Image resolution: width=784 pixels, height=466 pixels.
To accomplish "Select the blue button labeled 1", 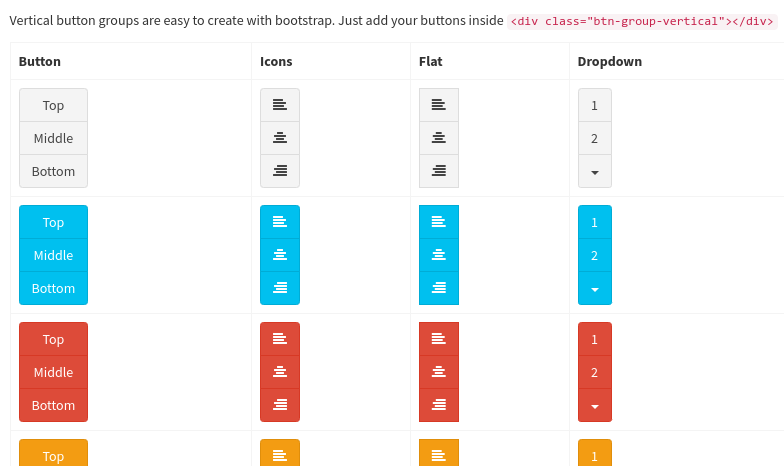I will [595, 222].
